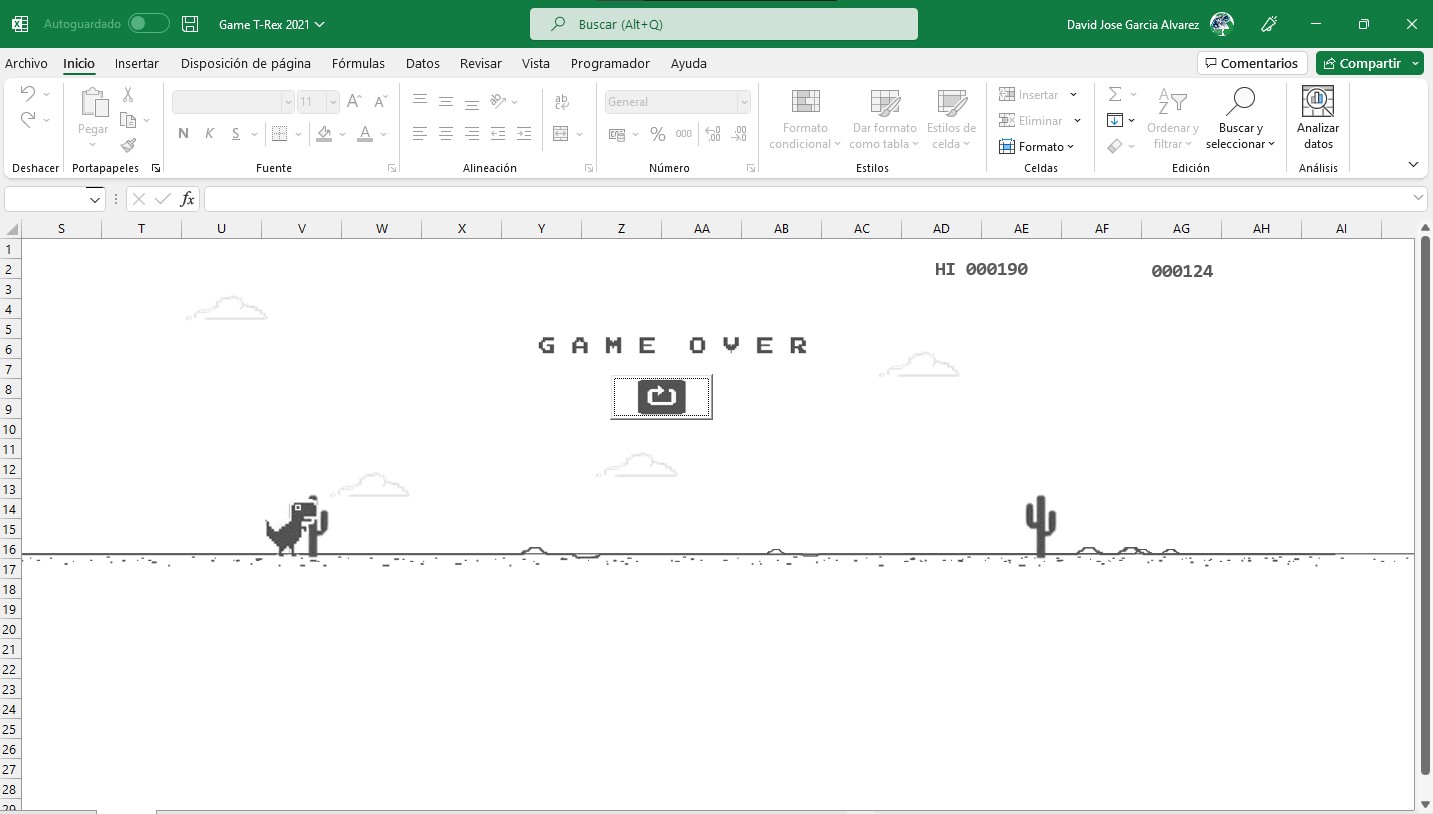Click the Cut scissors icon

tap(128, 95)
